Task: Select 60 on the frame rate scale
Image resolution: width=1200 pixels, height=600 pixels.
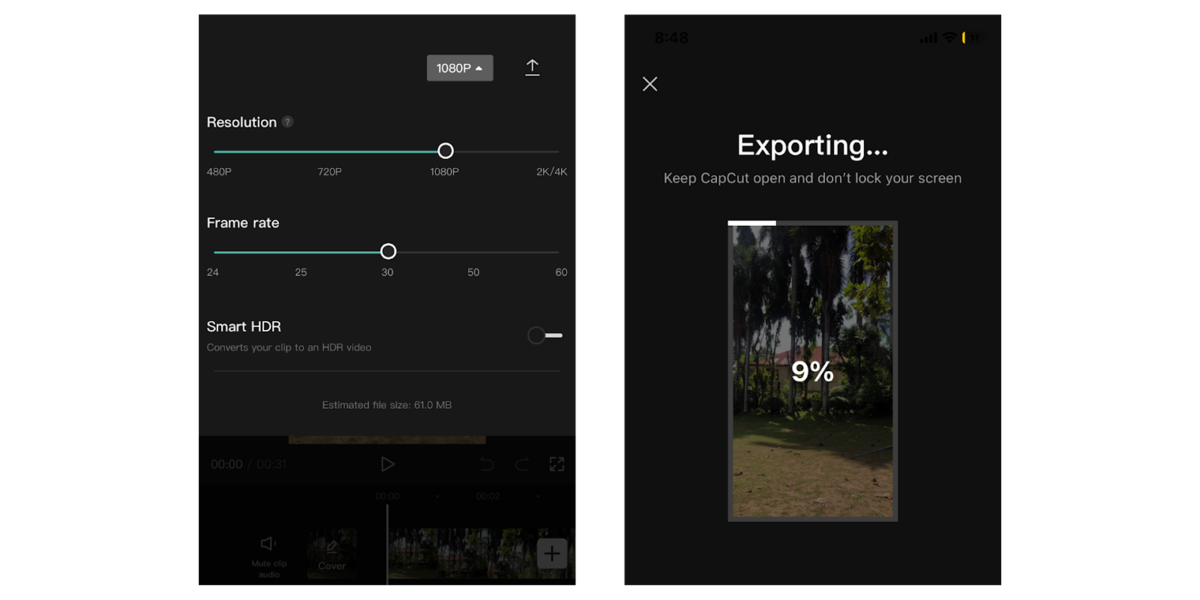Action: tap(560, 251)
